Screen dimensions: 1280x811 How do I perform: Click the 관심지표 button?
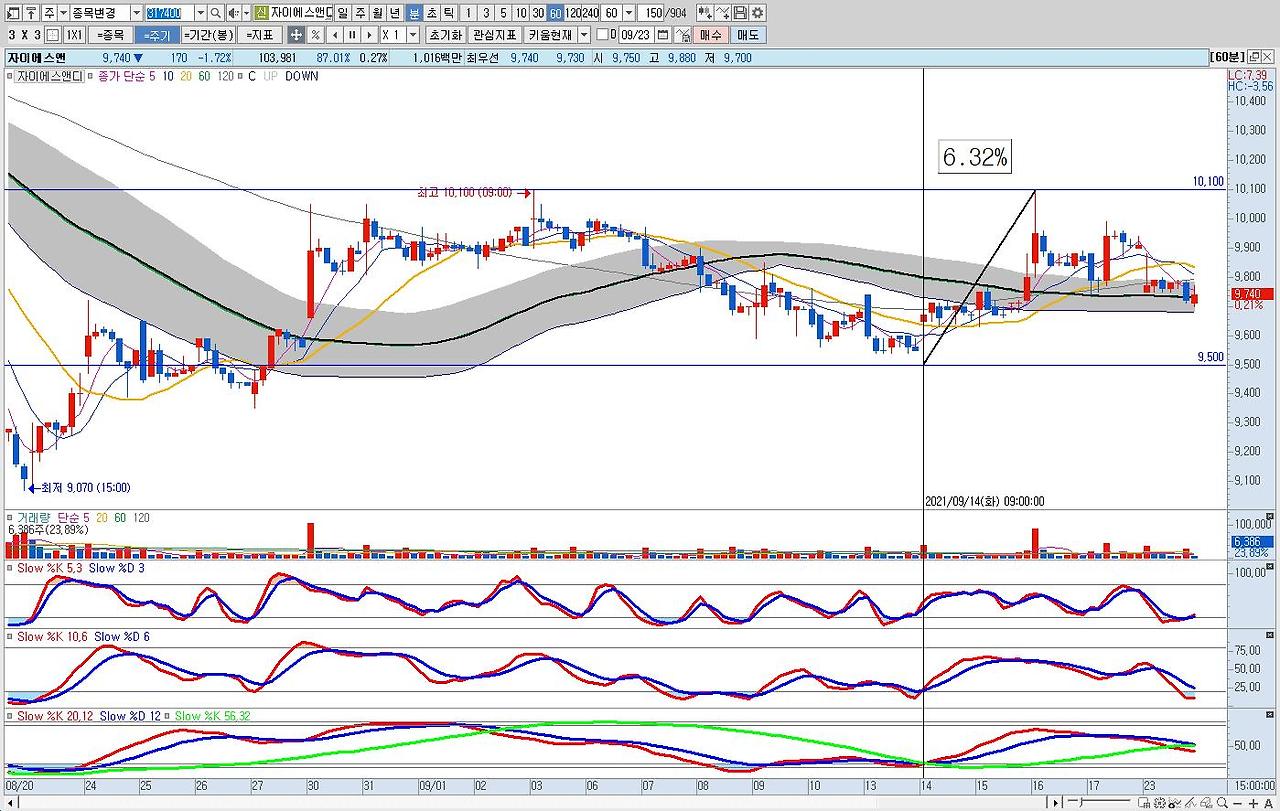coord(494,35)
